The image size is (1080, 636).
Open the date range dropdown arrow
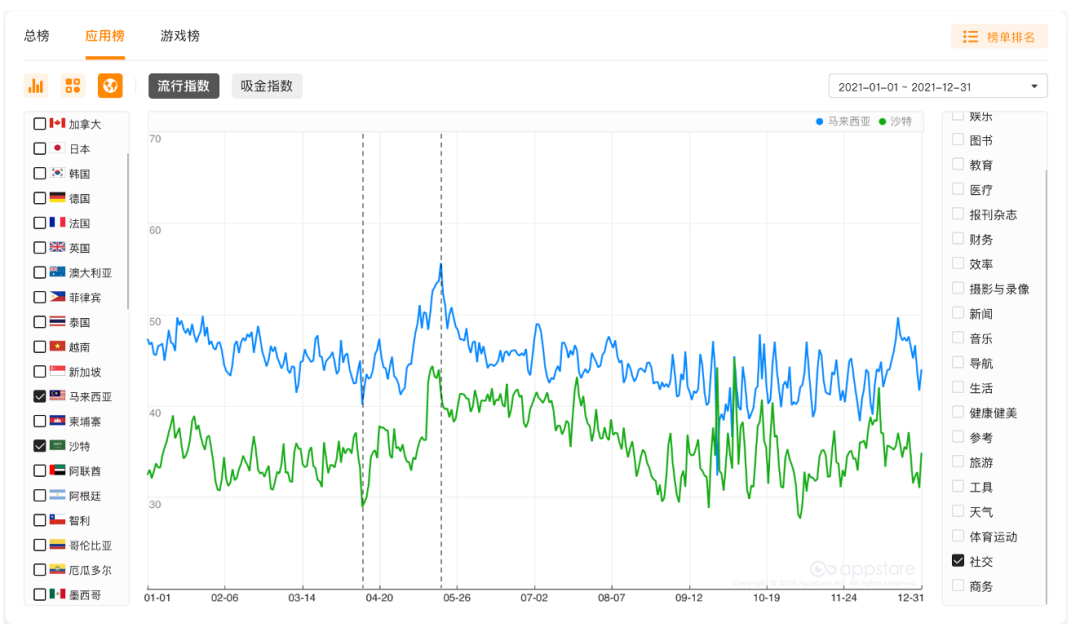point(1034,86)
